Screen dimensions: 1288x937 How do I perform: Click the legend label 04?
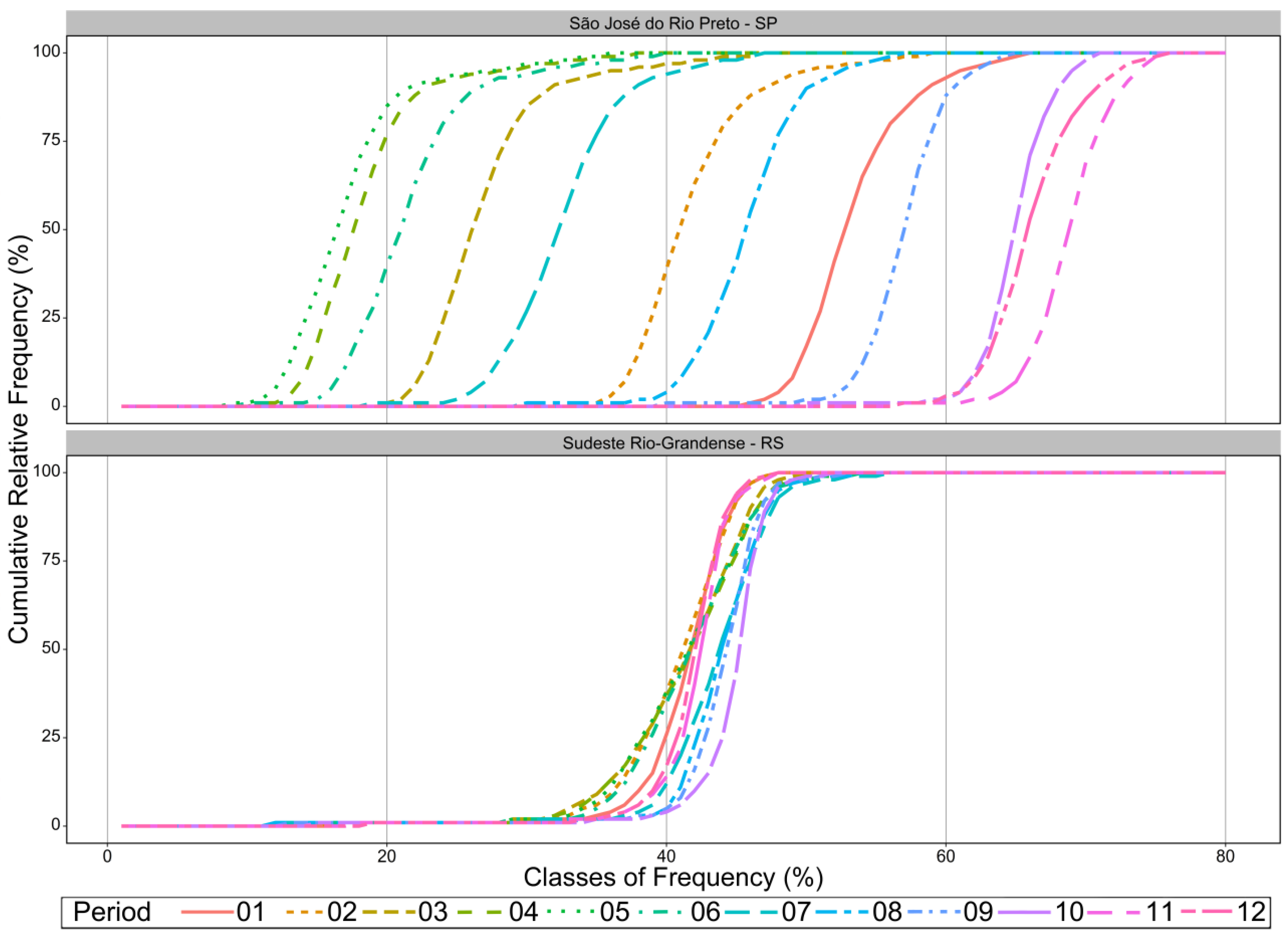point(524,912)
